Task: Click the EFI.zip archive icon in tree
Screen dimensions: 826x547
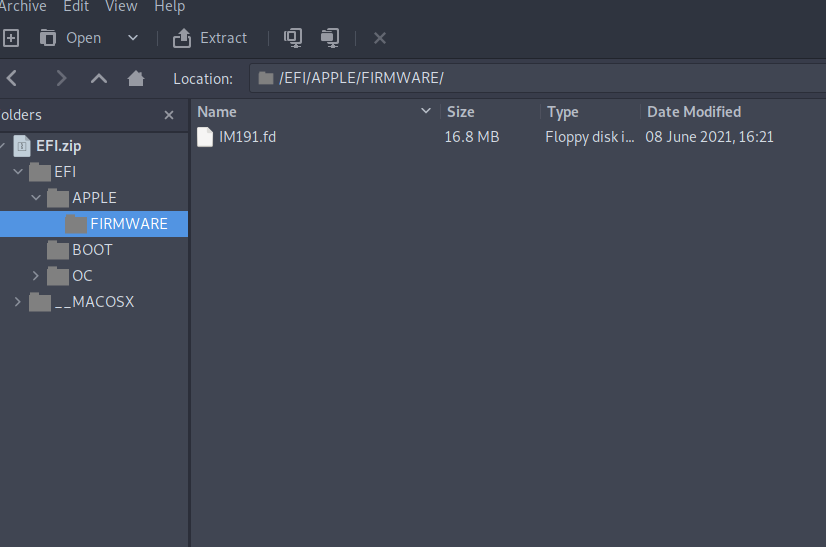Action: [x=22, y=146]
